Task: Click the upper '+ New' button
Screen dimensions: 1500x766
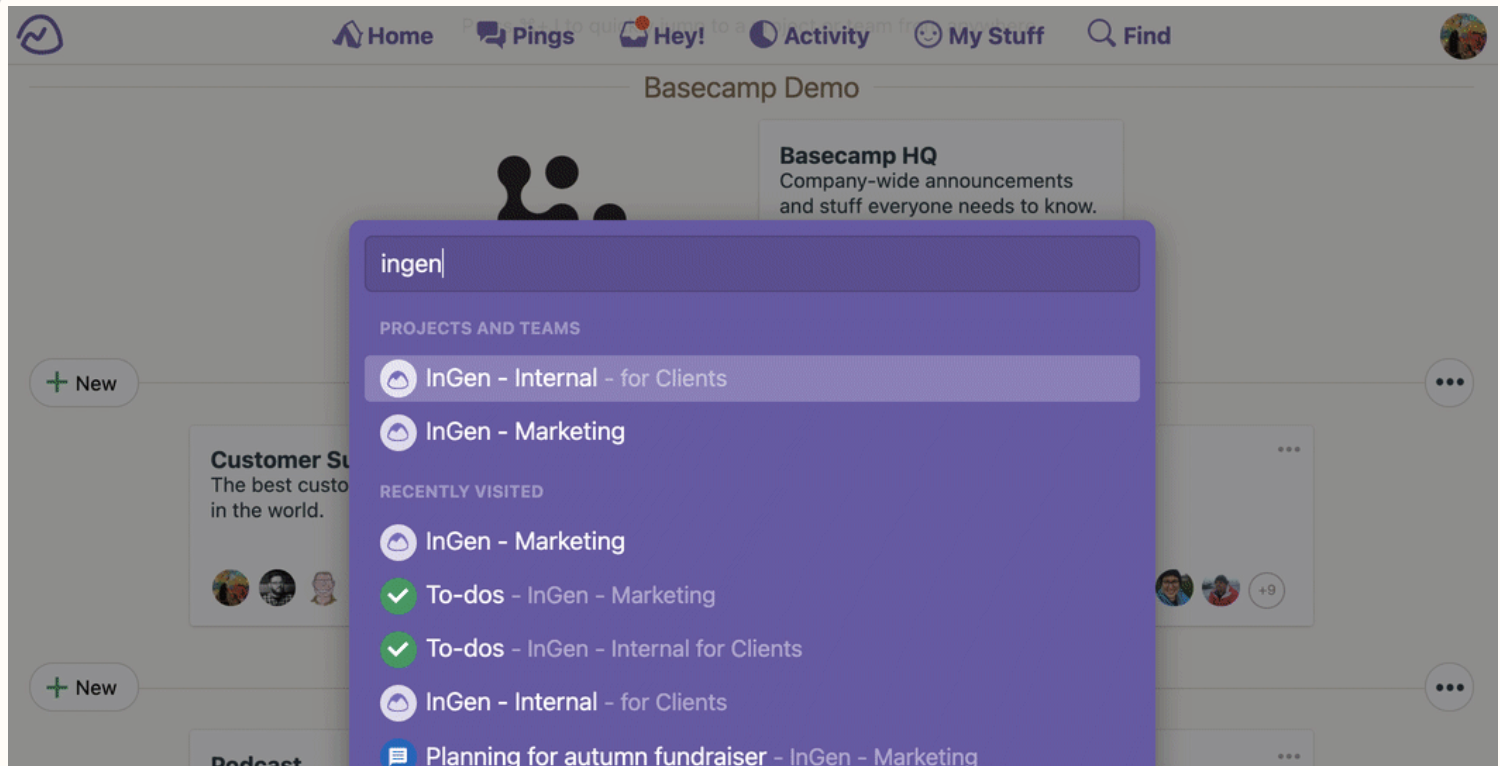Action: pos(83,383)
